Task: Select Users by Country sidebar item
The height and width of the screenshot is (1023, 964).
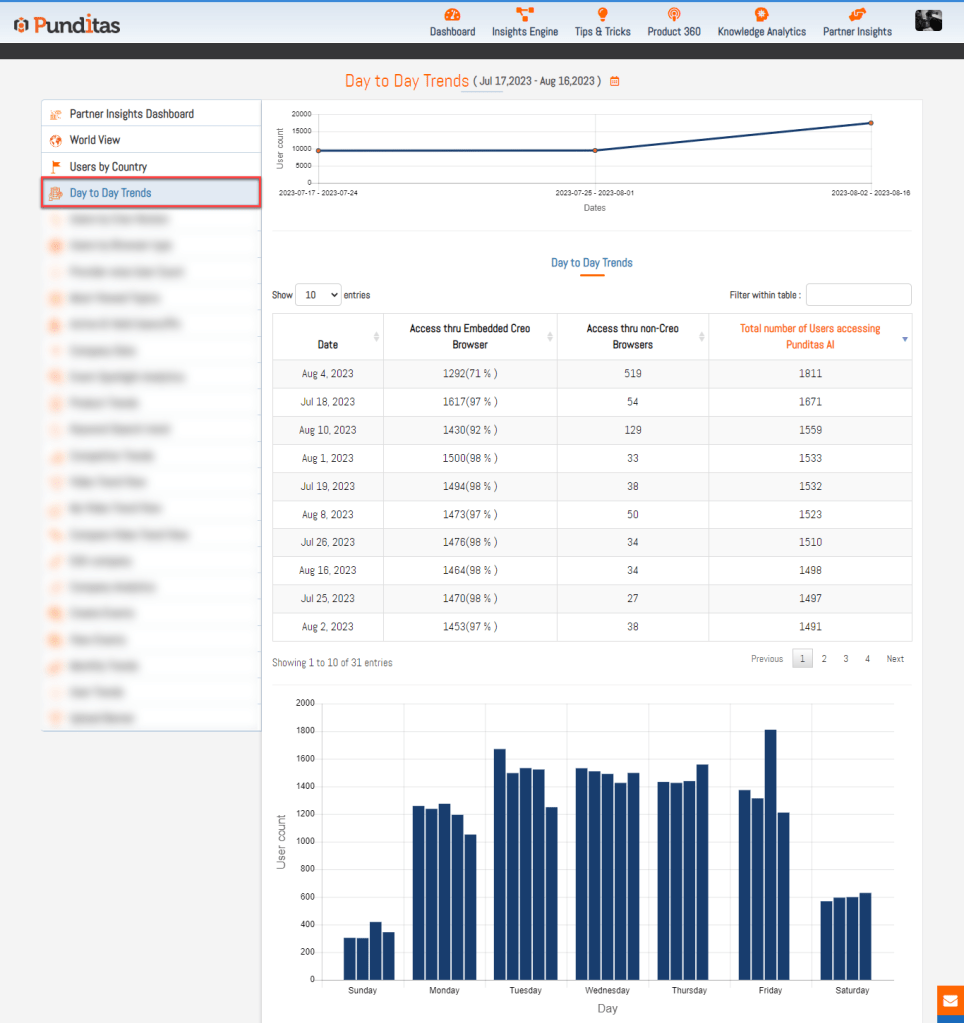Action: click(x=108, y=167)
